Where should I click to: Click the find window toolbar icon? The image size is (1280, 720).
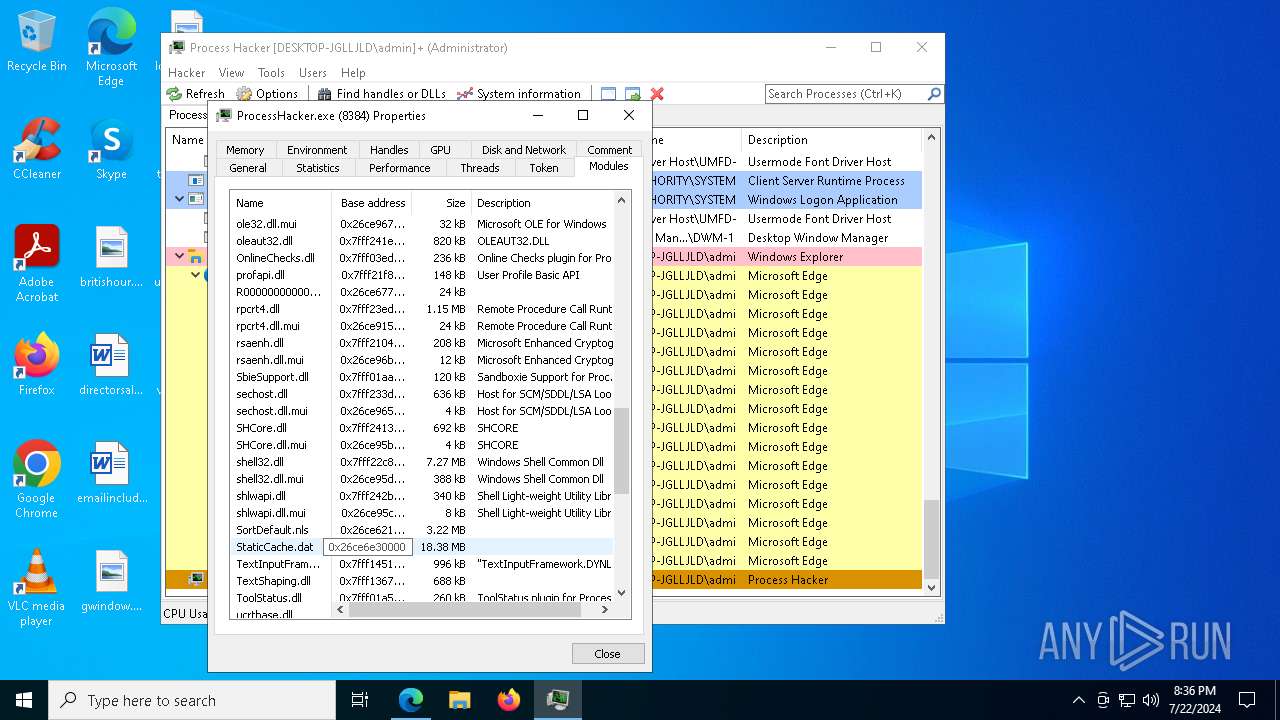tap(608, 94)
